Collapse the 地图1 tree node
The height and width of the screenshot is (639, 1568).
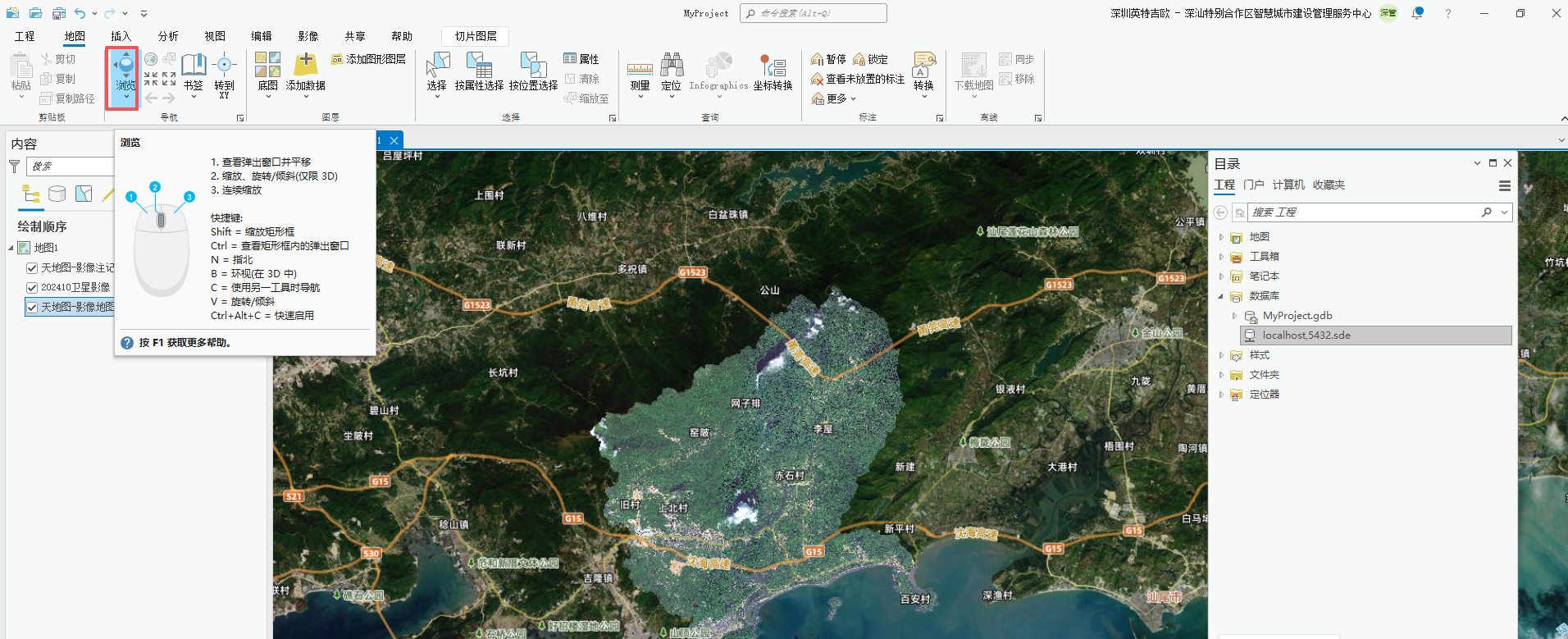click(11, 248)
